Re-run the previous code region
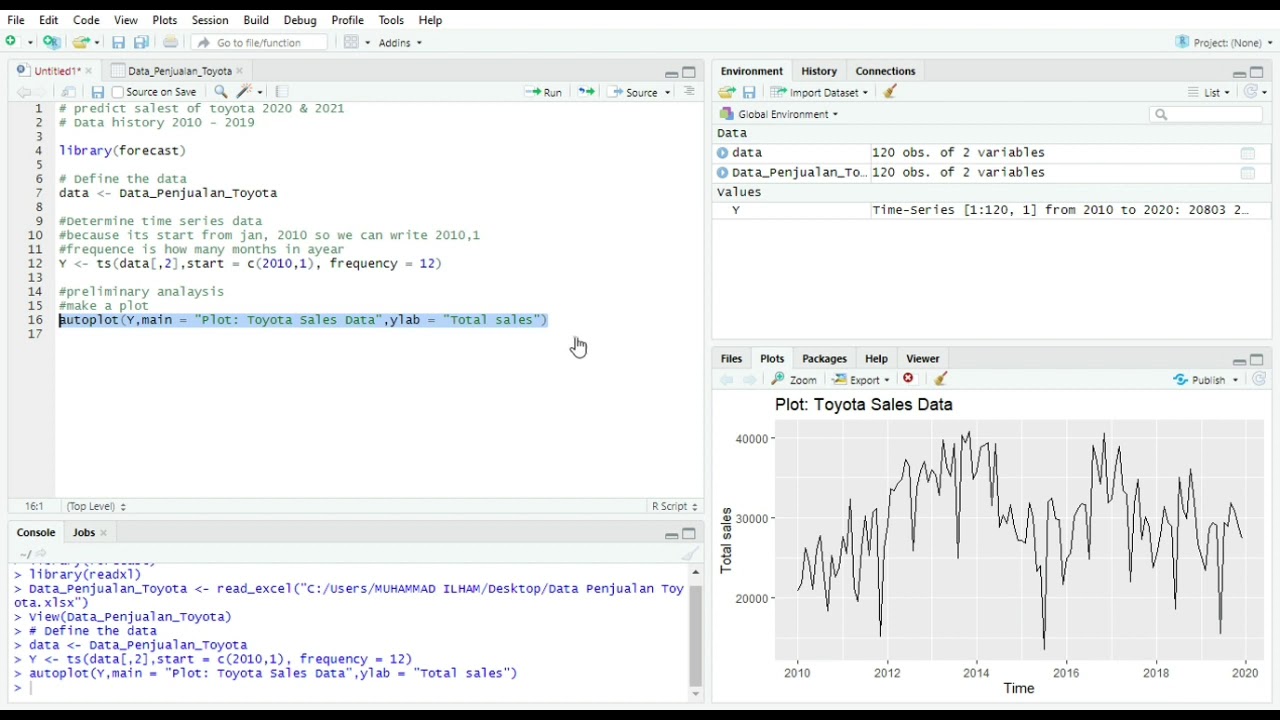The height and width of the screenshot is (720, 1280). pos(586,92)
